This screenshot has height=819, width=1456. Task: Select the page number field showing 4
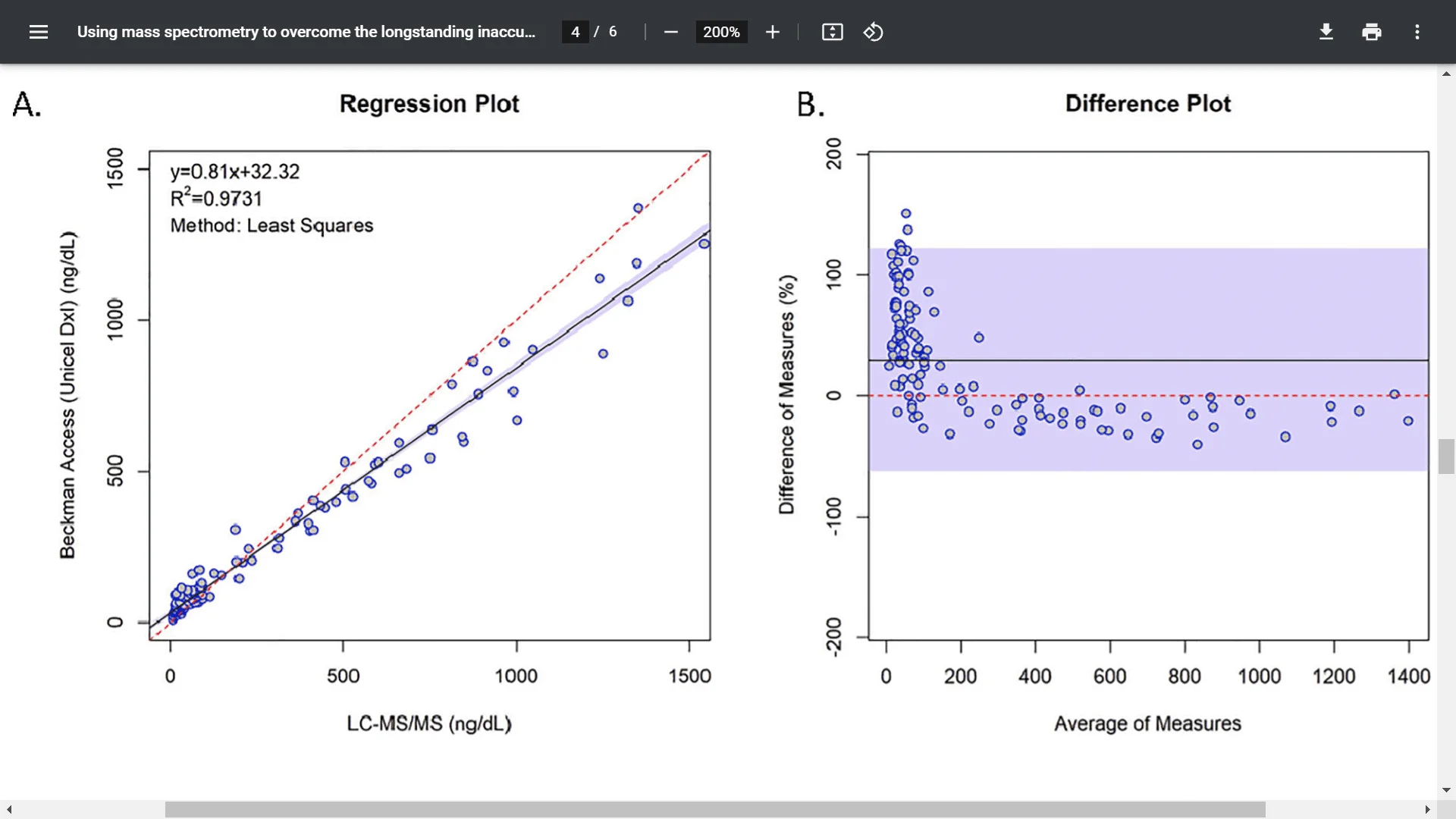[x=575, y=32]
